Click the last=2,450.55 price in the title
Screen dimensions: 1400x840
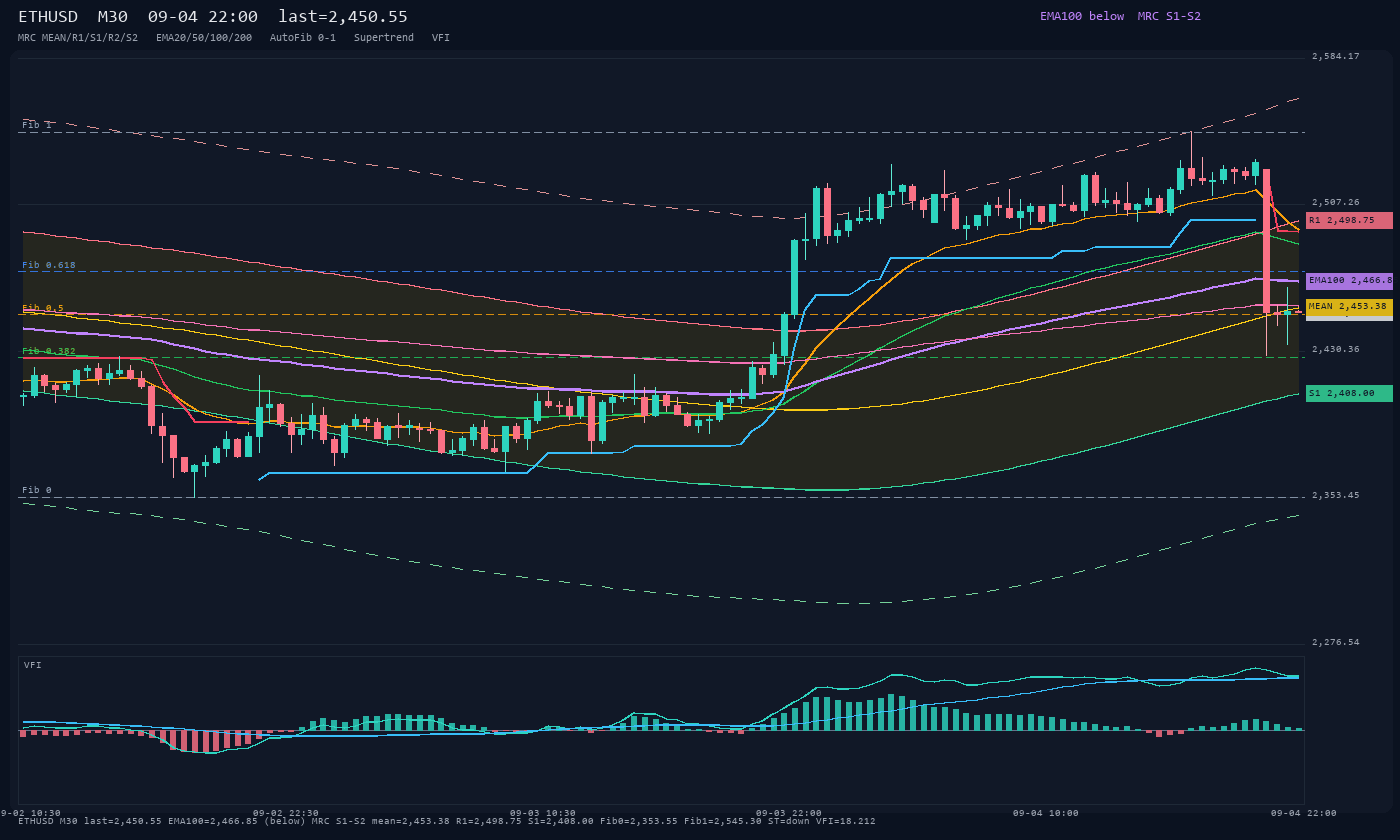tap(343, 17)
